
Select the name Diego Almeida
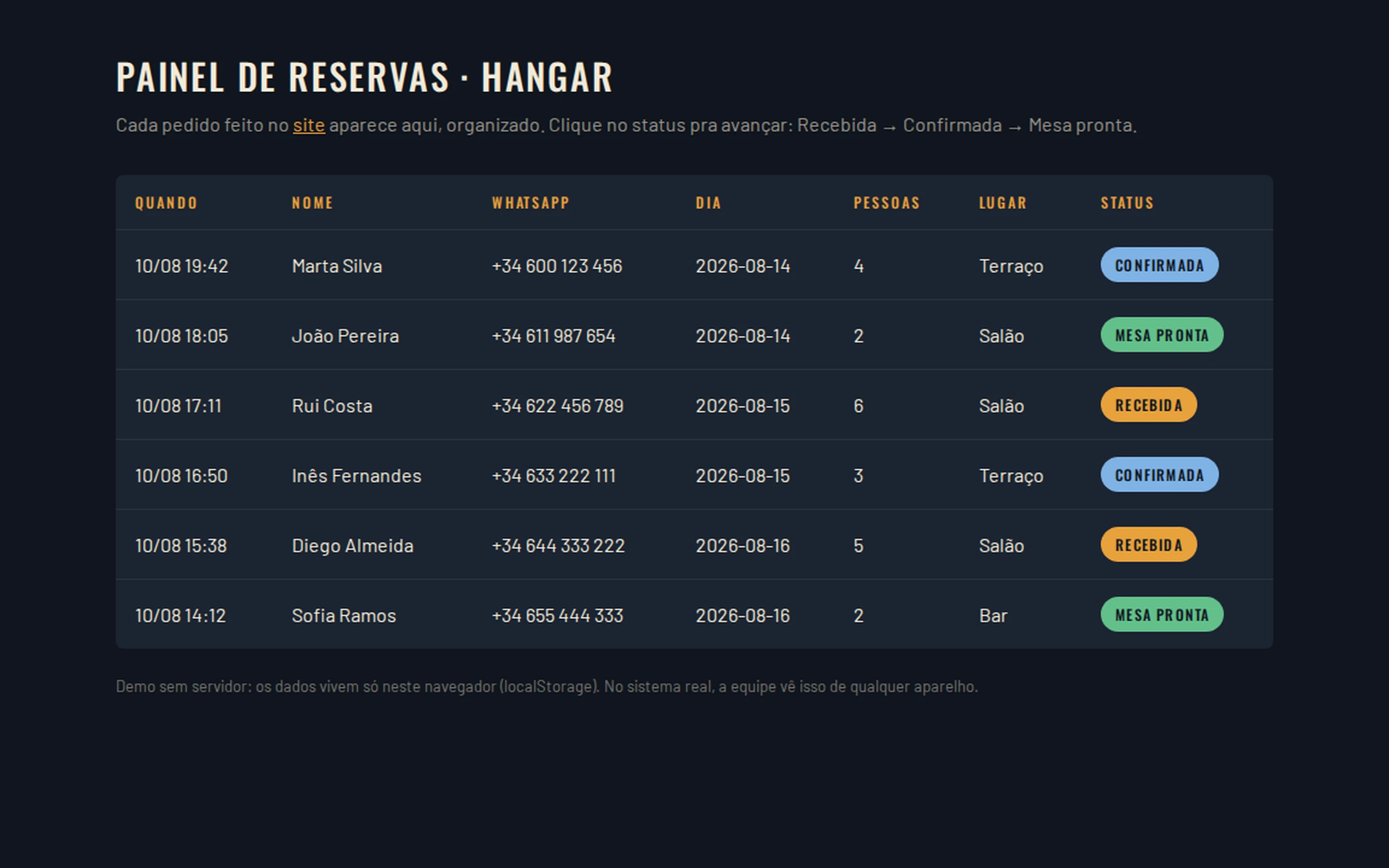click(x=353, y=546)
